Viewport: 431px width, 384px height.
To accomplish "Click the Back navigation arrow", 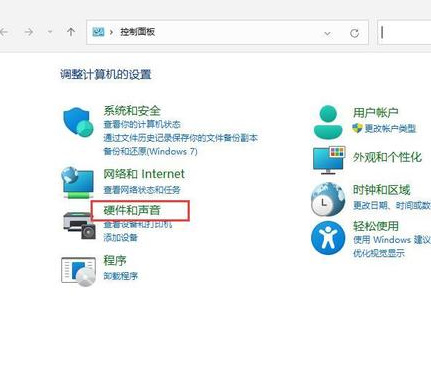I will (4, 32).
